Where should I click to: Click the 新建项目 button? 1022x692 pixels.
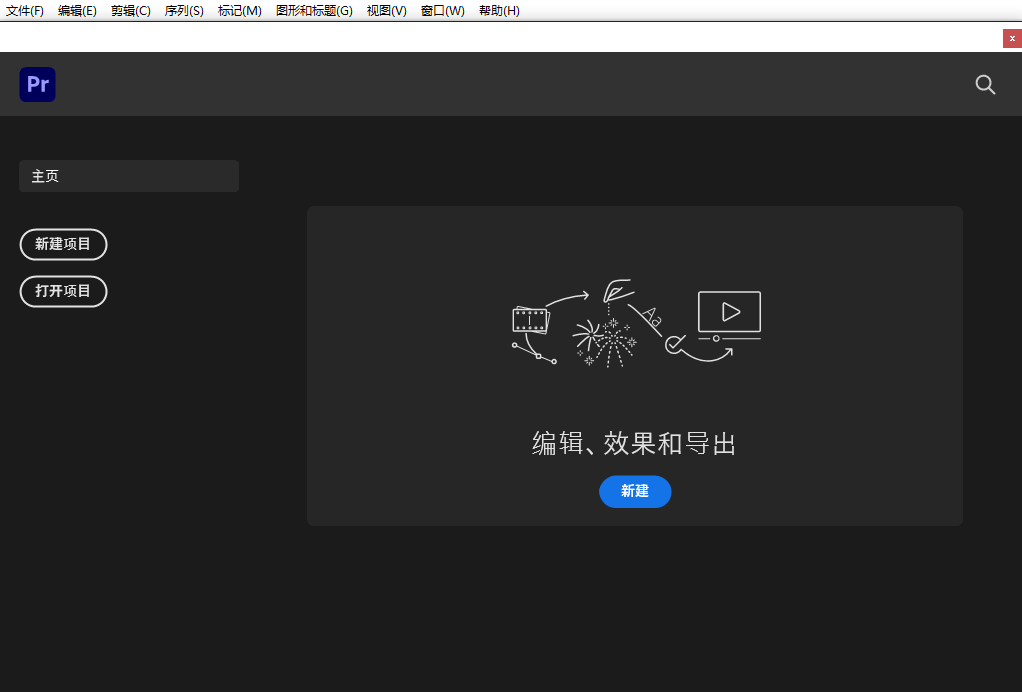click(x=63, y=244)
